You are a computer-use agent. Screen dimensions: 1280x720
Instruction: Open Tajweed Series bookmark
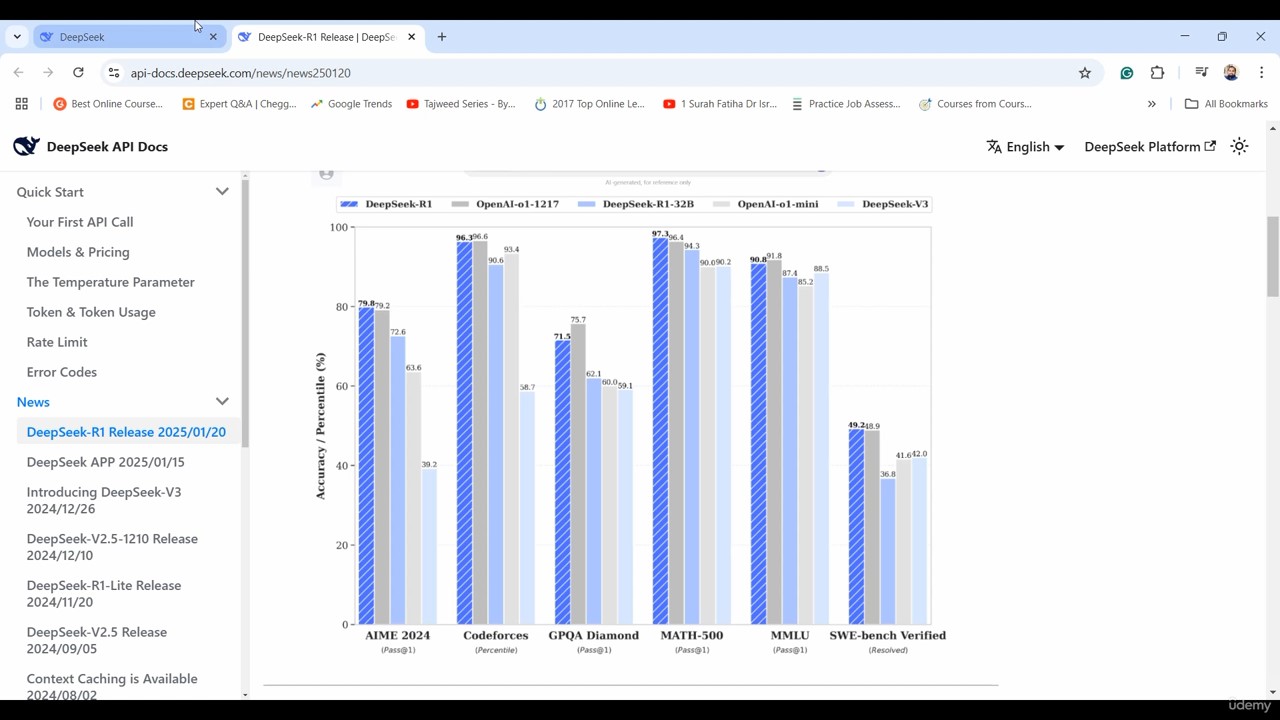(x=461, y=104)
